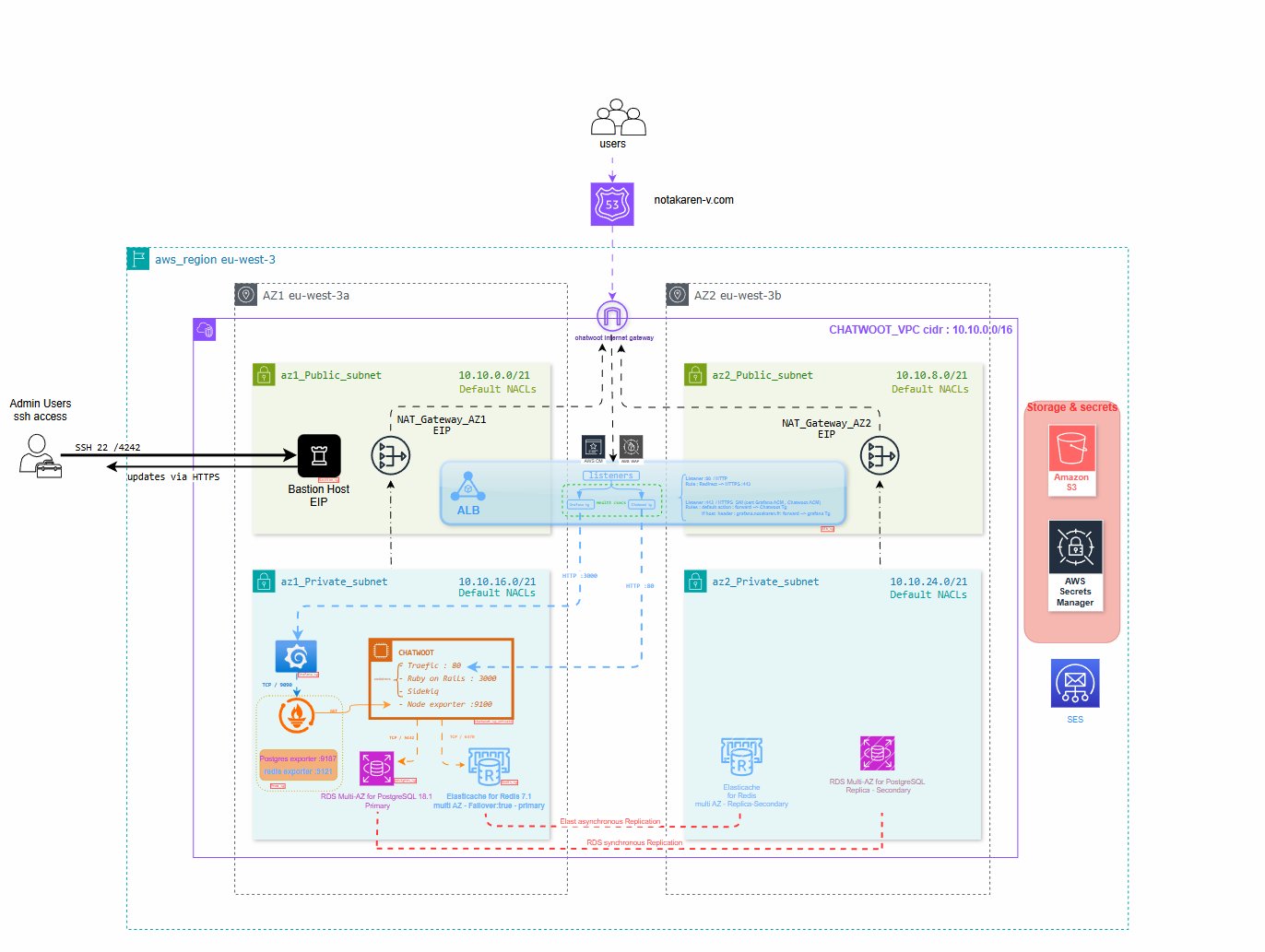This screenshot has width=1265, height=952.
Task: Click the NAT_Gateway_AZ2 icon
Action: (x=880, y=455)
